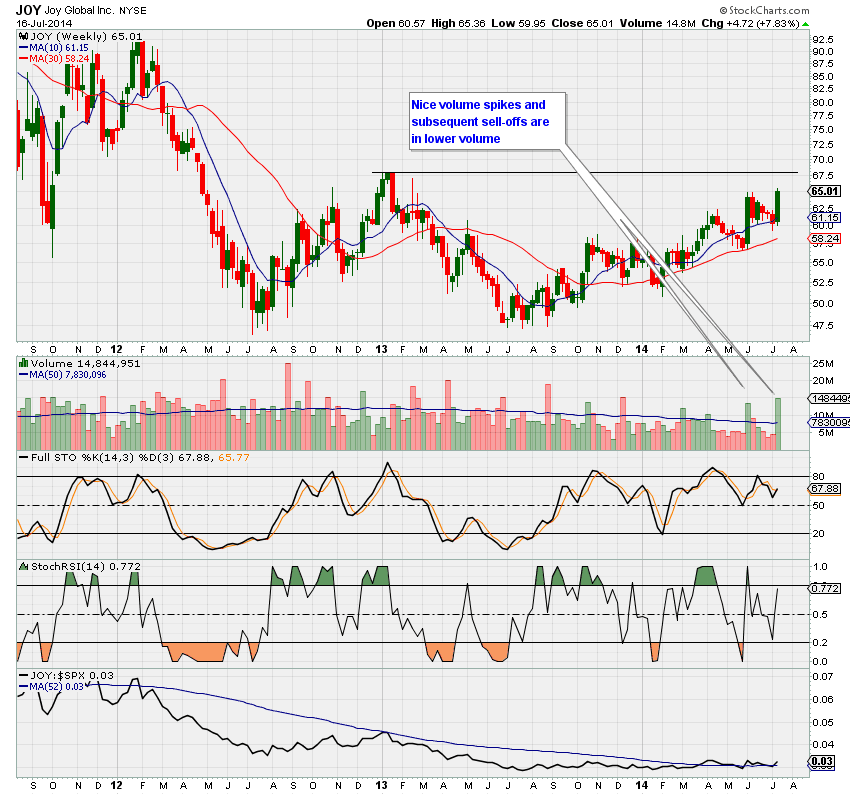This screenshot has width=850, height=795.
Task: Select the JOY (Weekly) 65.01 legend label
Action: click(86, 36)
